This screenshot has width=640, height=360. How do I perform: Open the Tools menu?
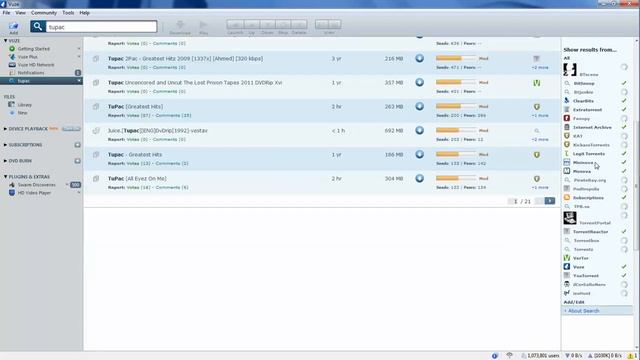coord(68,13)
